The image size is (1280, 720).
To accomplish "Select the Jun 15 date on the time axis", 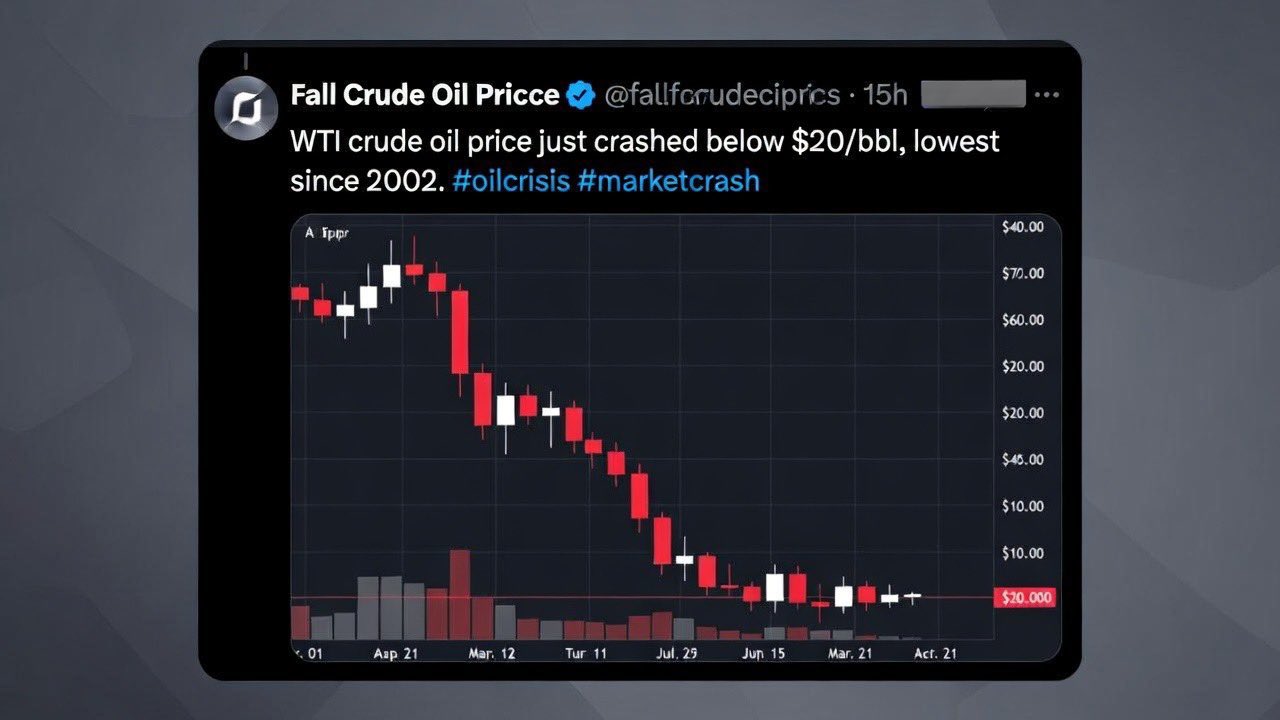I will [763, 653].
